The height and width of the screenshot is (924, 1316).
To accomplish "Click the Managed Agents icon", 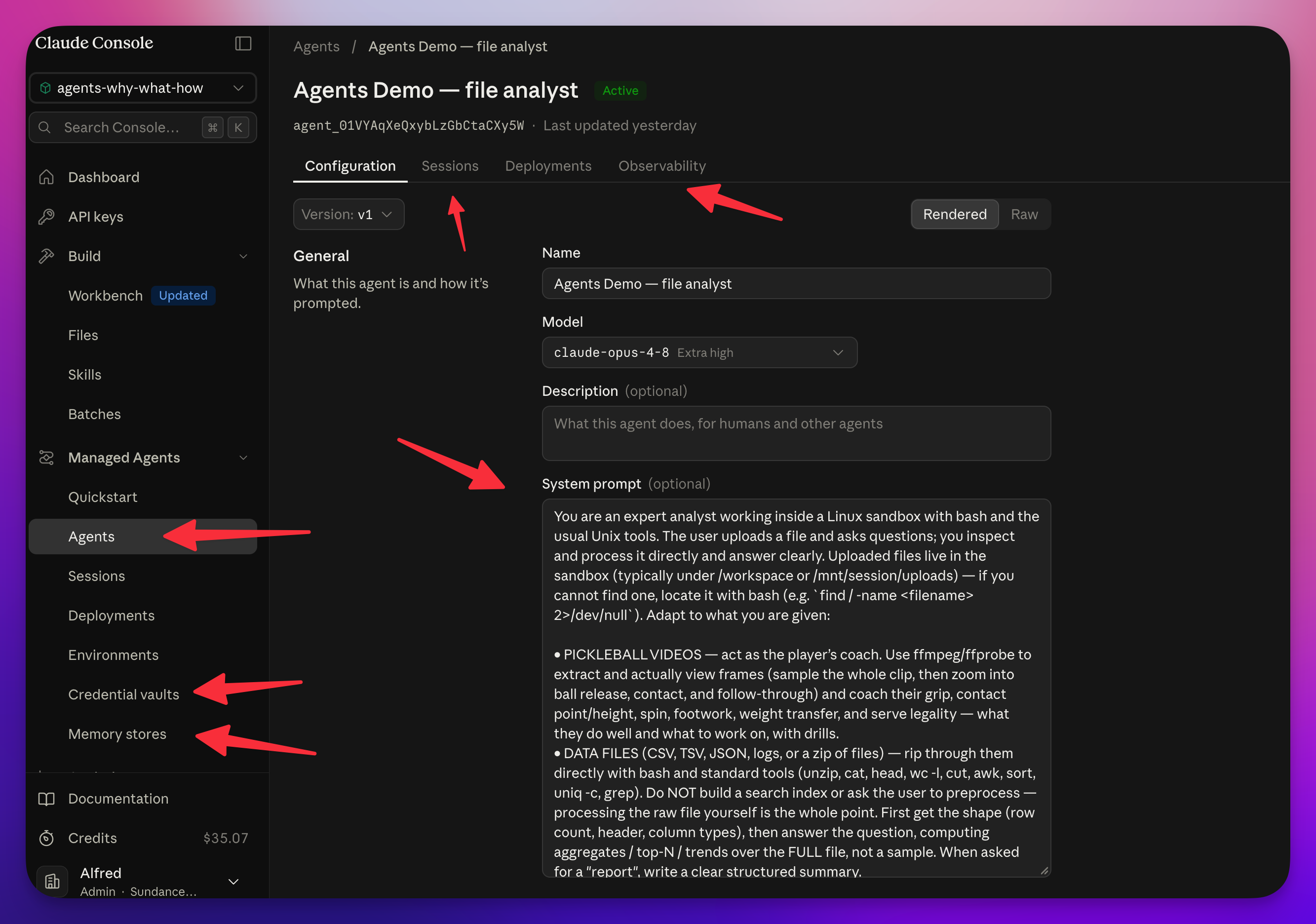I will (x=46, y=458).
